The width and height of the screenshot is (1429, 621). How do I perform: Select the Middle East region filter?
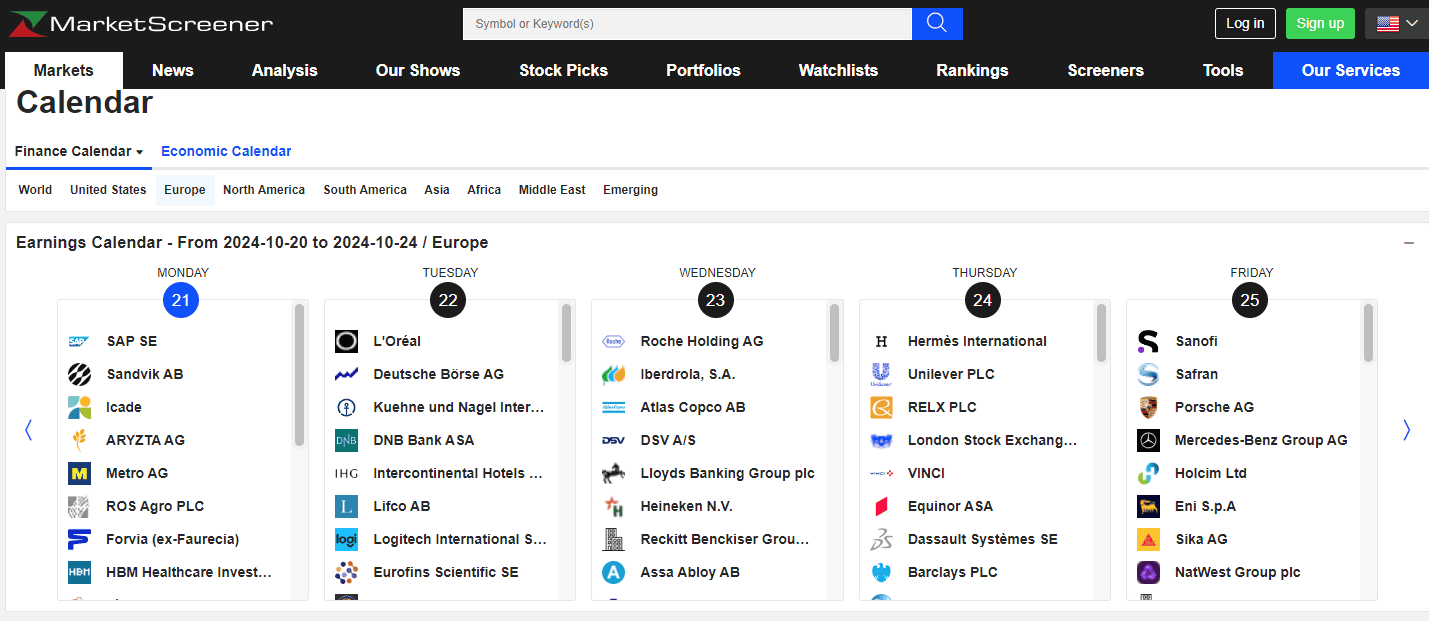(552, 190)
